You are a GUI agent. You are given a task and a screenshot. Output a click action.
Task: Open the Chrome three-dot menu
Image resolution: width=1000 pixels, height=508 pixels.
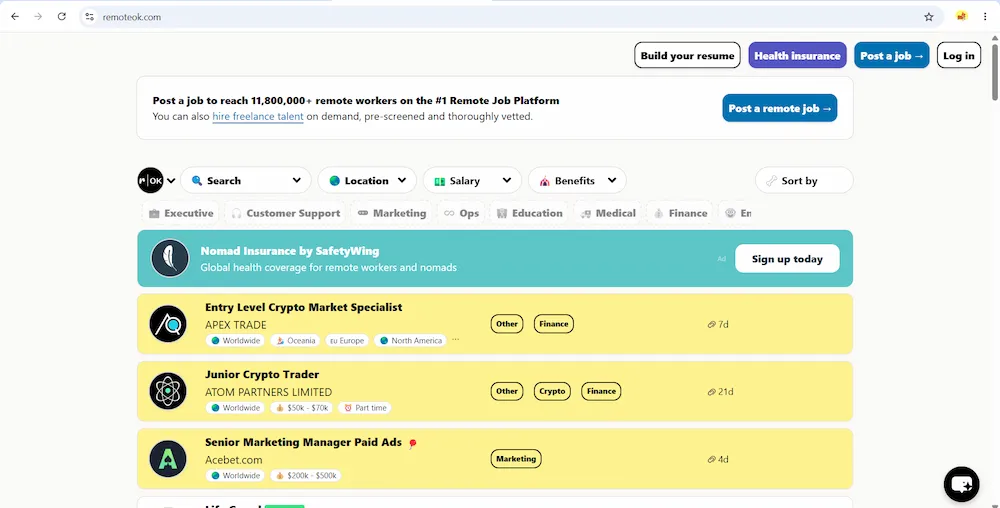[x=985, y=17]
